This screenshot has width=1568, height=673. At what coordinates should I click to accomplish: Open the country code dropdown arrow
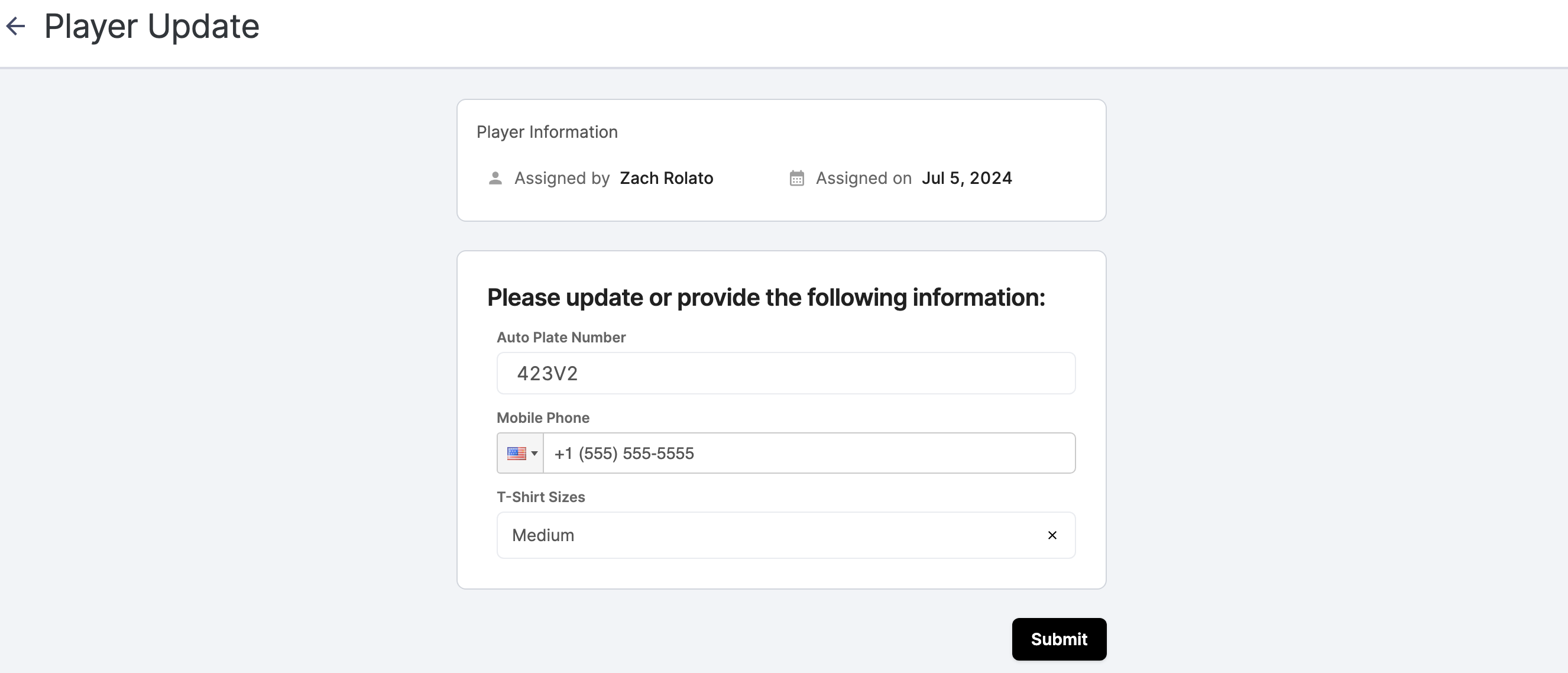(535, 453)
